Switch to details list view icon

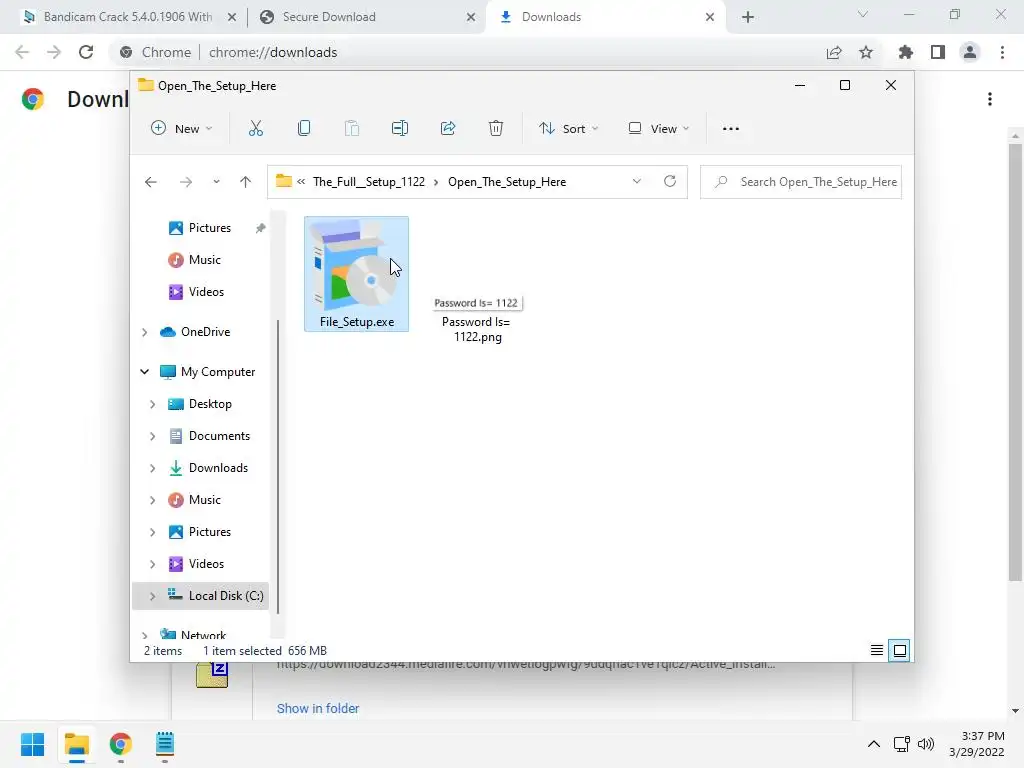[x=877, y=650]
